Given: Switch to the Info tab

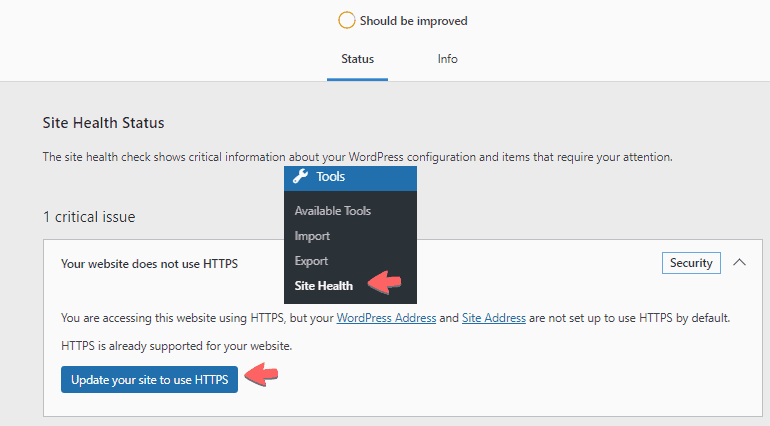Looking at the screenshot, I should click(447, 59).
